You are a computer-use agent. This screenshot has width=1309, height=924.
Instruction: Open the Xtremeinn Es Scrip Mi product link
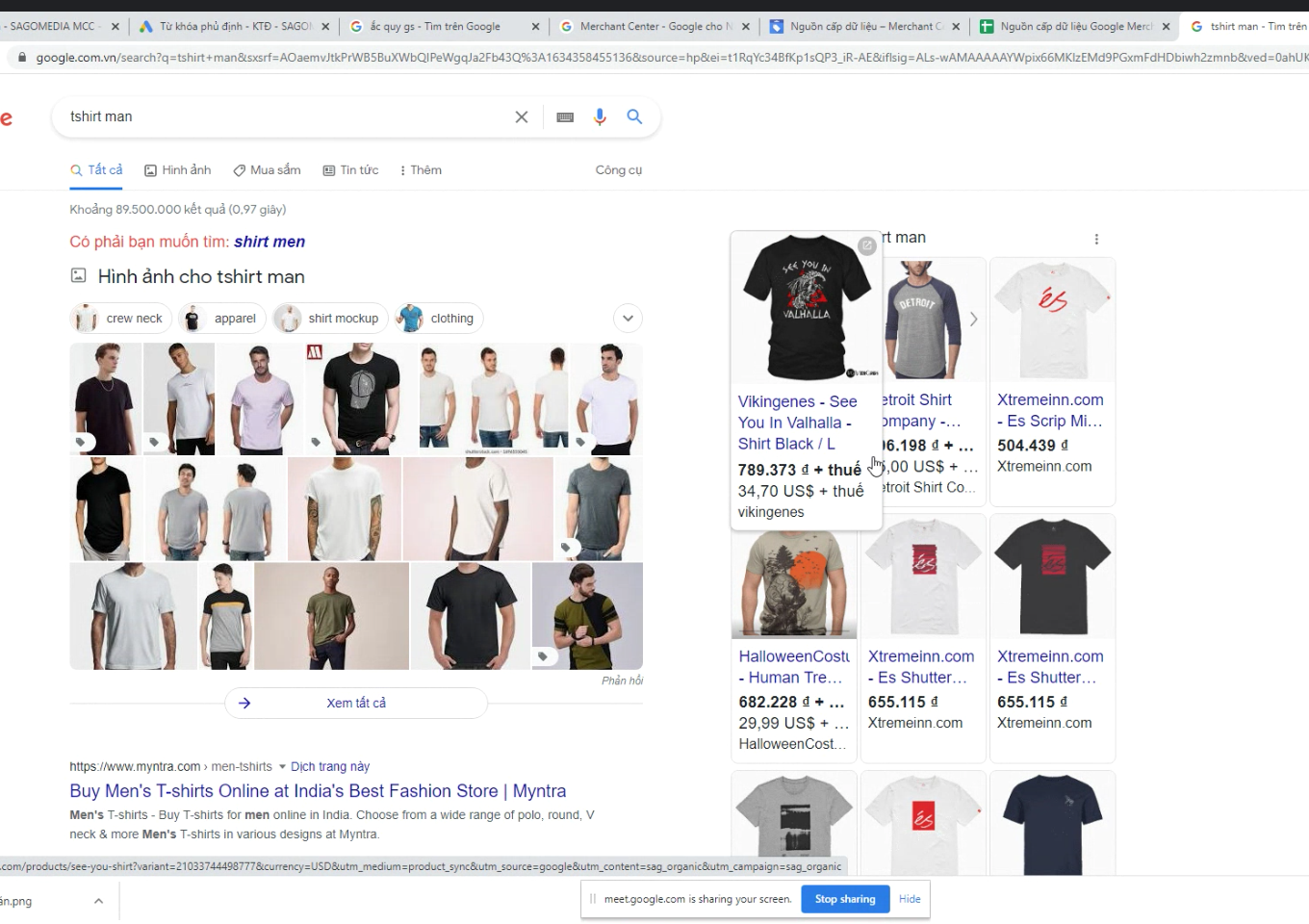tap(1050, 410)
